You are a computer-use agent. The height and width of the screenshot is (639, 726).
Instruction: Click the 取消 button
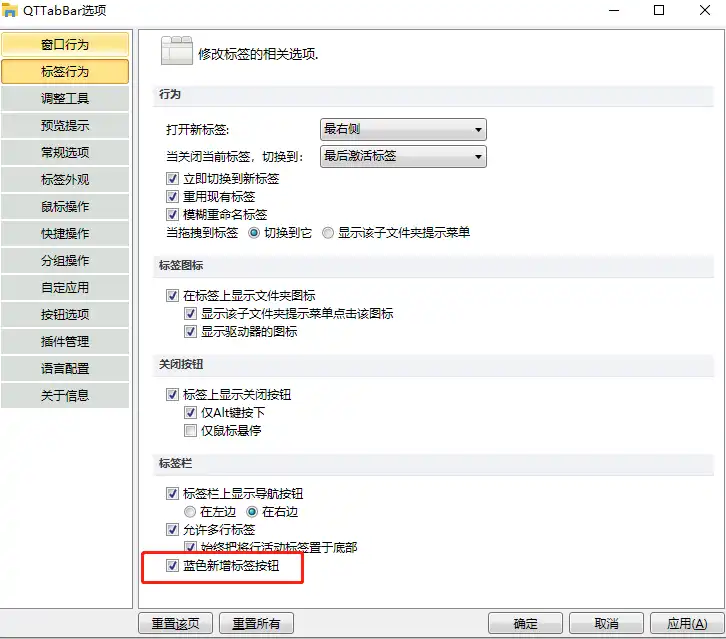click(x=606, y=623)
